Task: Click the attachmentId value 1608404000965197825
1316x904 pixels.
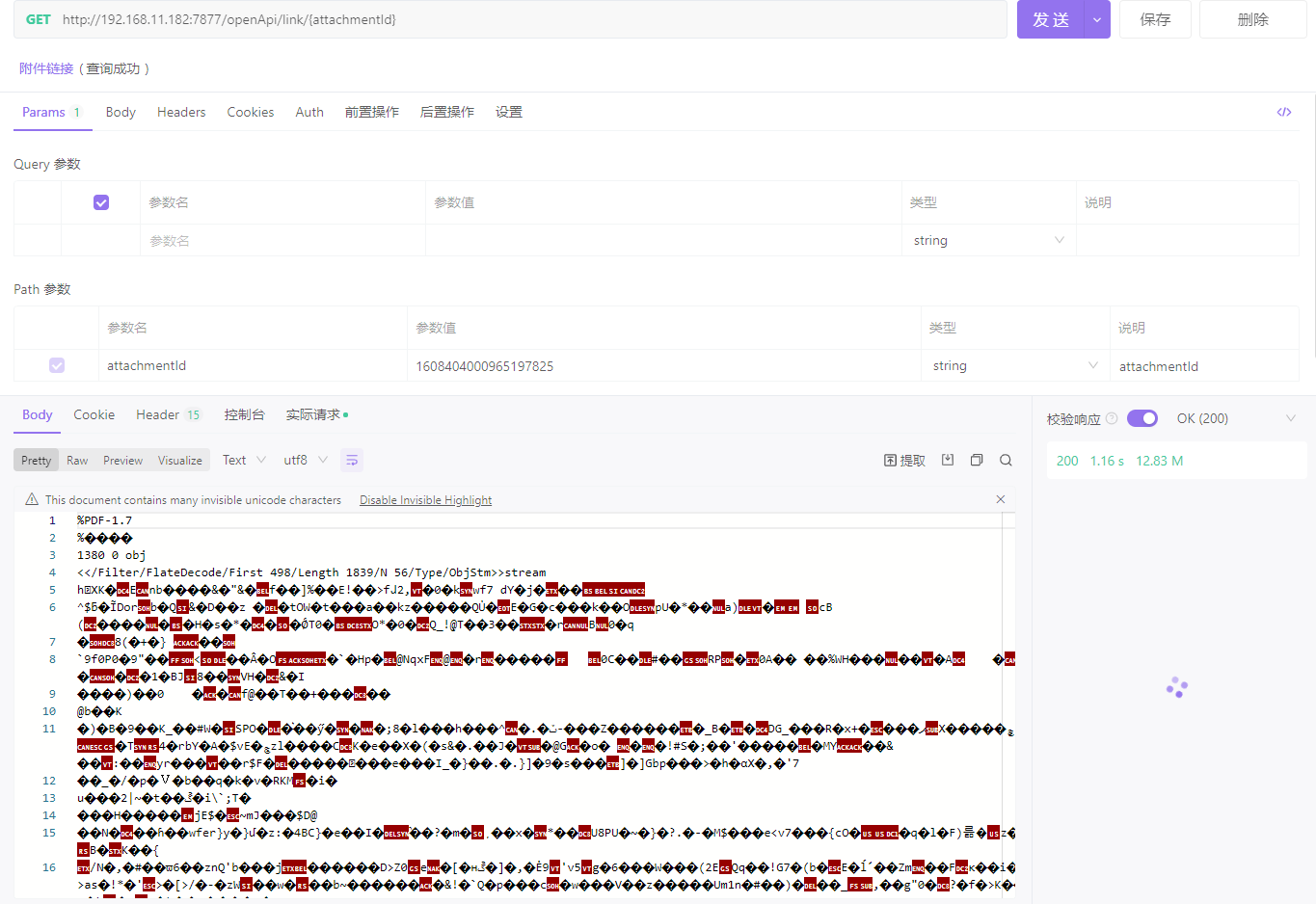Action: point(485,366)
